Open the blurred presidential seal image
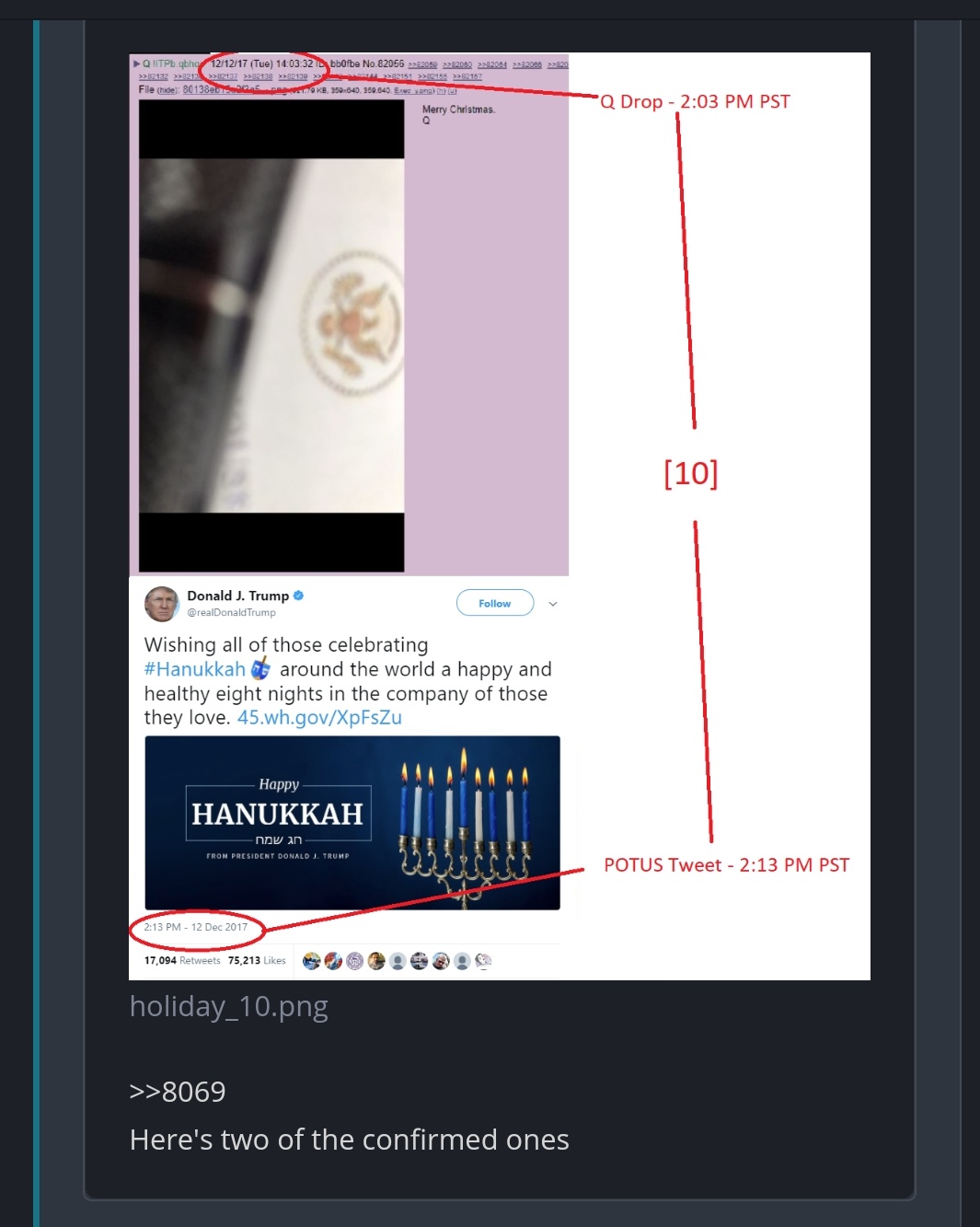This screenshot has width=980, height=1227. click(271, 336)
